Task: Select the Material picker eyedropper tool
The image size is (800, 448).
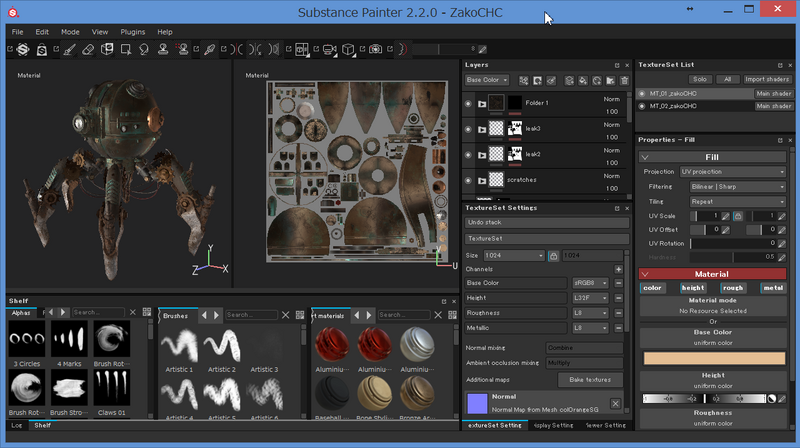Action: (209, 49)
